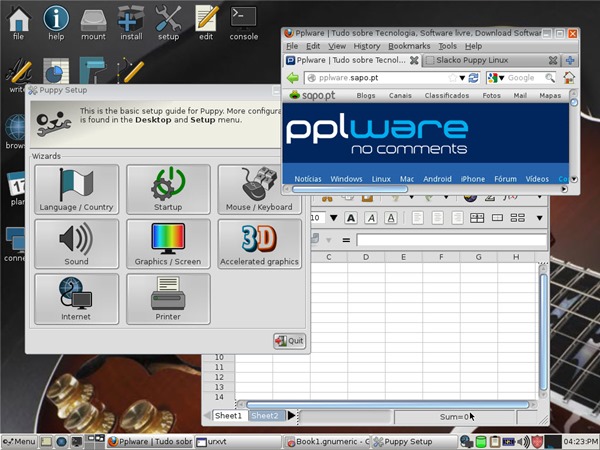Screen dimensions: 600x450
Task: Open the Menu button on taskbar
Action: coord(19,442)
